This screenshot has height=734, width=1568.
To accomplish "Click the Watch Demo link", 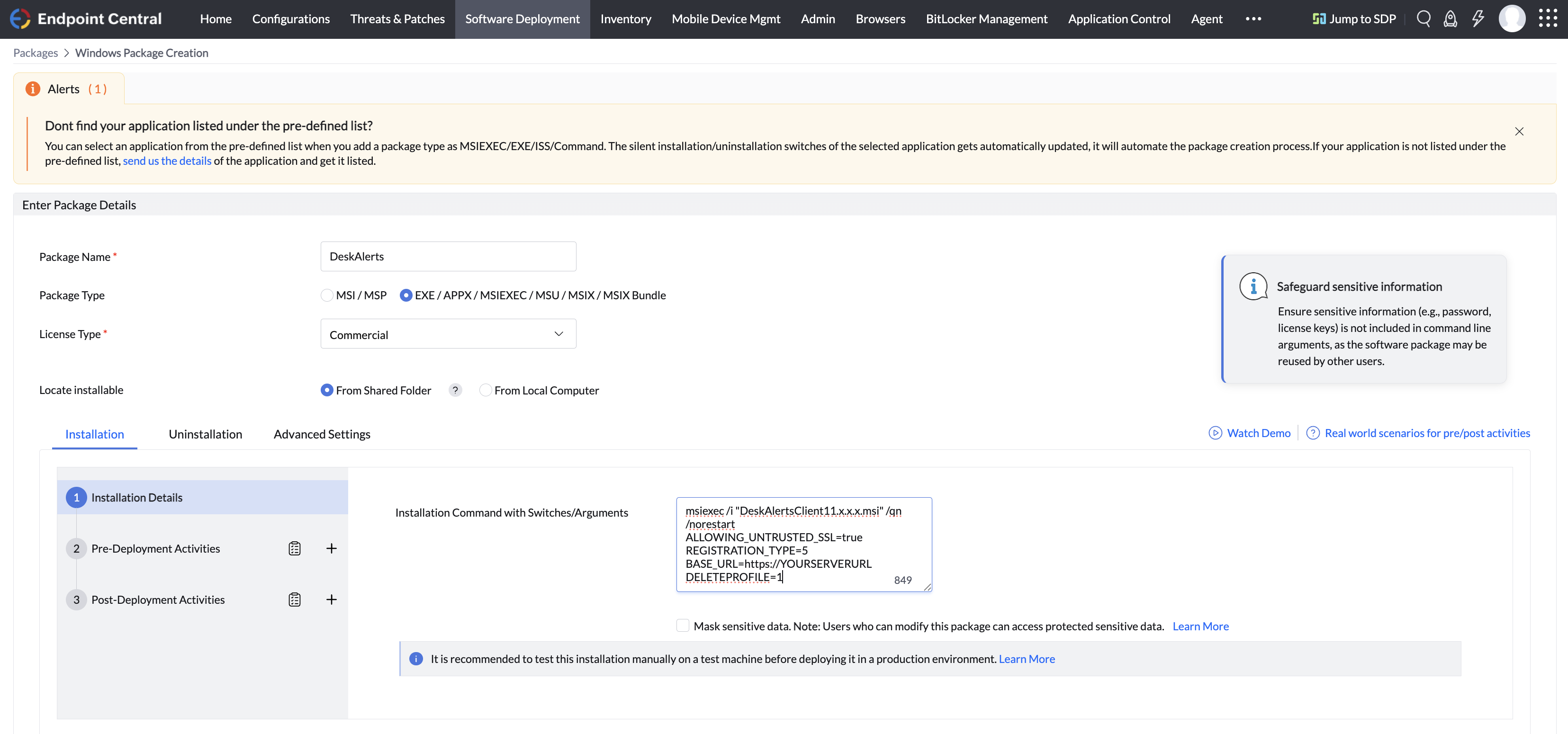I will pos(1258,433).
